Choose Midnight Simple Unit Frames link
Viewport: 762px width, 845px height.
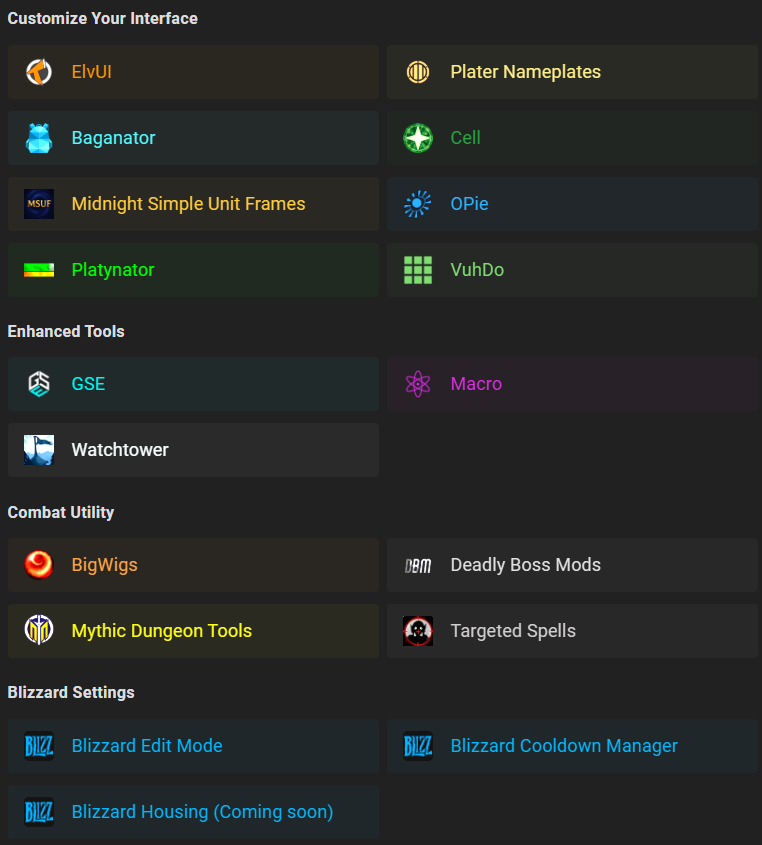(193, 204)
